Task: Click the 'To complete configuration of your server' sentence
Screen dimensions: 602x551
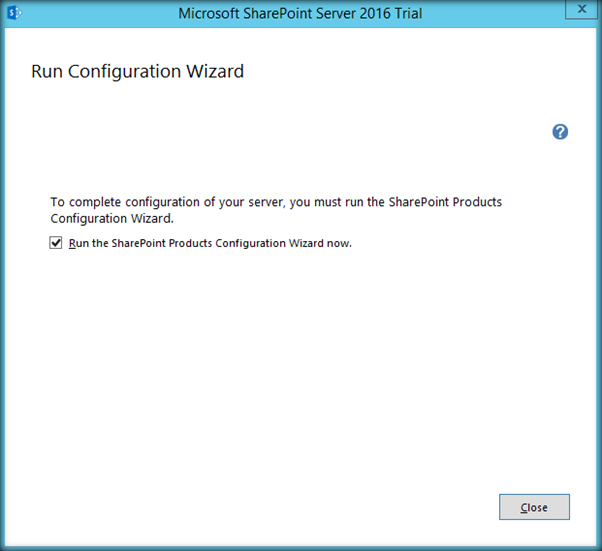Action: [168, 202]
